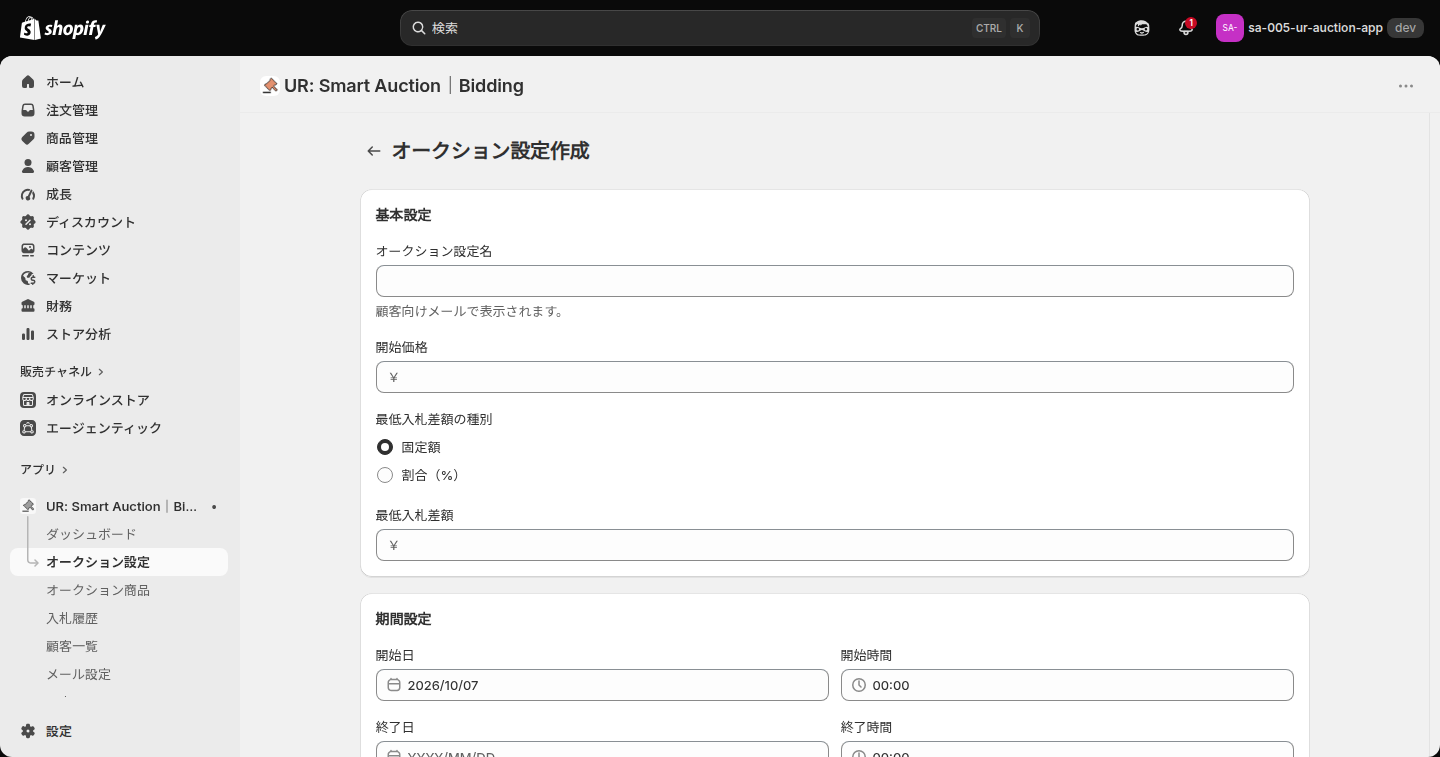The image size is (1440, 757).
Task: Open the 開始時間 time picker
Action: (1067, 685)
